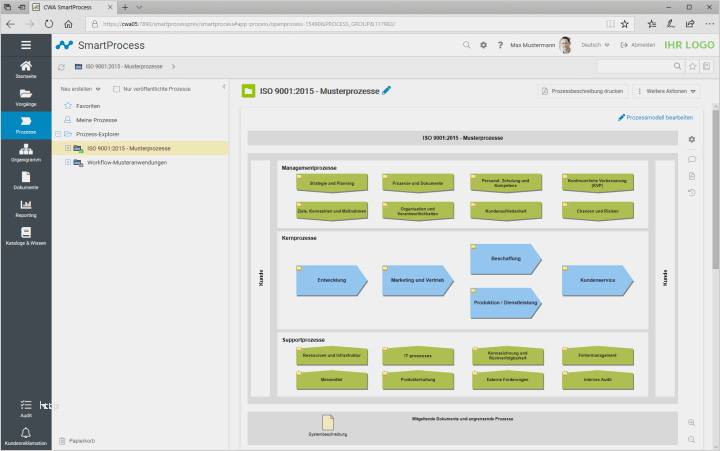Collapse the Prozess-Explorer tree node
The height and width of the screenshot is (451, 720).
pyautogui.click(x=58, y=134)
